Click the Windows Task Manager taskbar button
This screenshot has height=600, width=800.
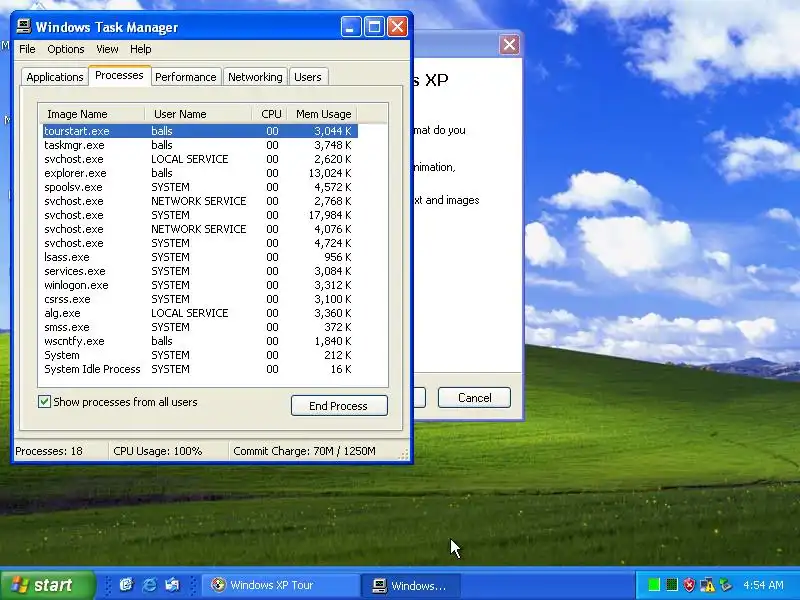pyautogui.click(x=411, y=585)
